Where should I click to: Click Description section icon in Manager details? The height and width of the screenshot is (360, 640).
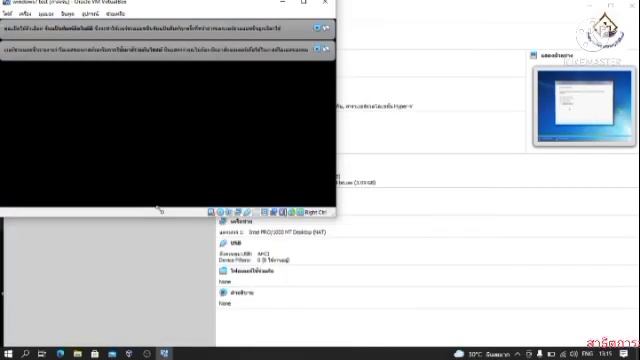[223, 293]
